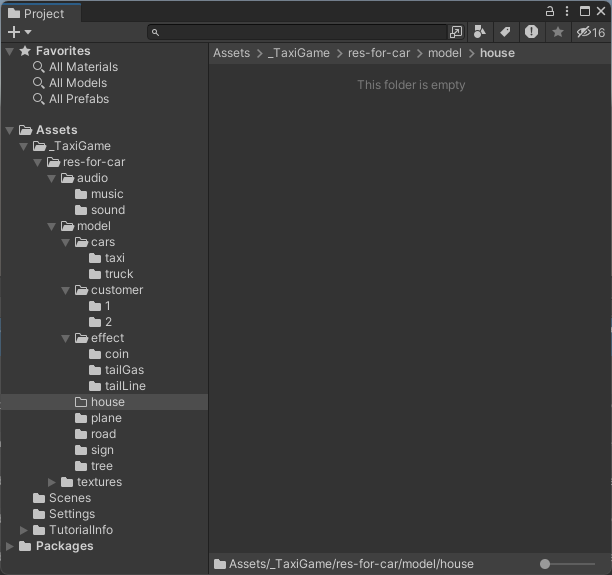Select the Project tab

coord(41,14)
